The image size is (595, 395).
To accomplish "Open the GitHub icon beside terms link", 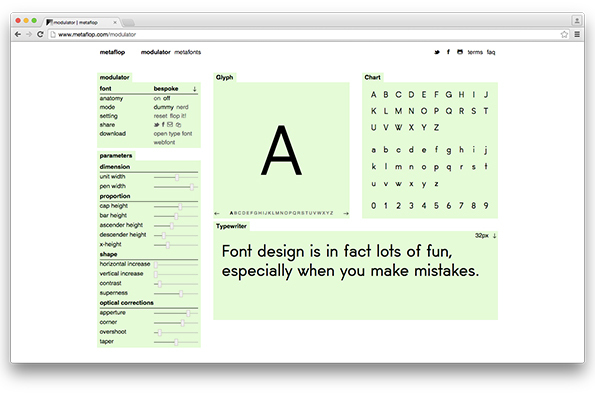I will (x=460, y=52).
